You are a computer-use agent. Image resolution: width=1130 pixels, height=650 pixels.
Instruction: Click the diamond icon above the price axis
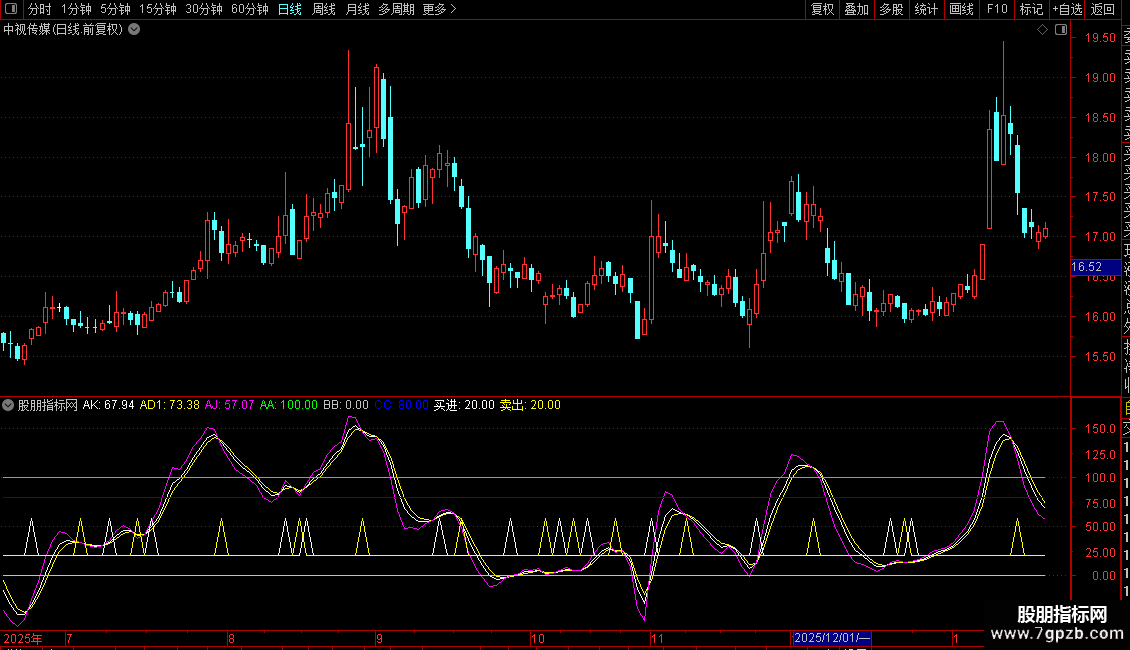(1043, 30)
